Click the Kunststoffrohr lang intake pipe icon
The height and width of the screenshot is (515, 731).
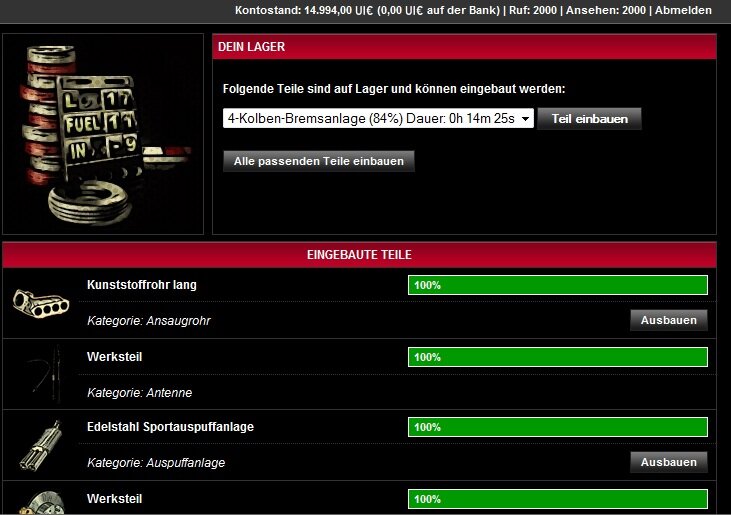(x=41, y=302)
